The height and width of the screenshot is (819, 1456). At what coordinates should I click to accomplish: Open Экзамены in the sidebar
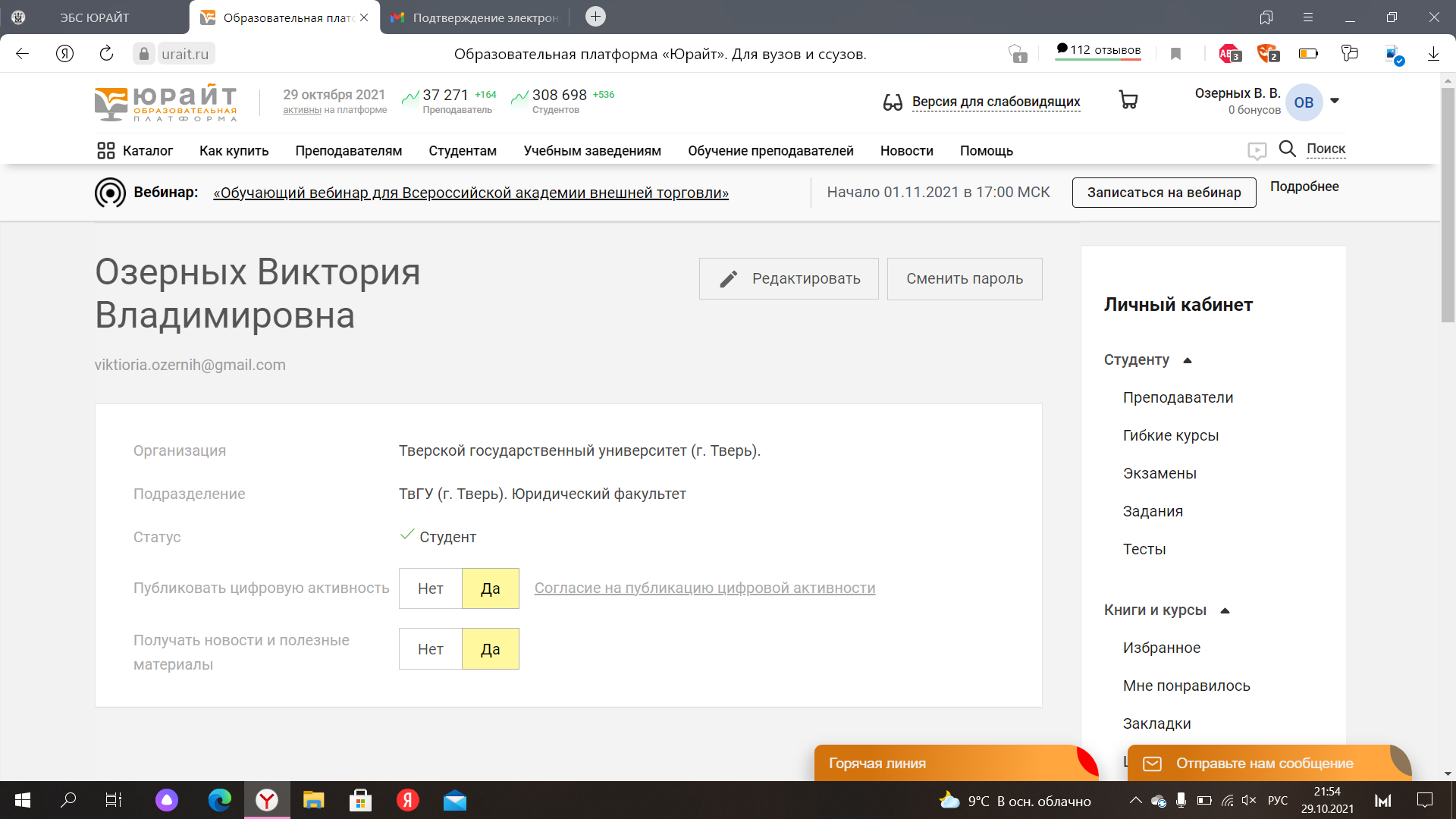[1159, 473]
